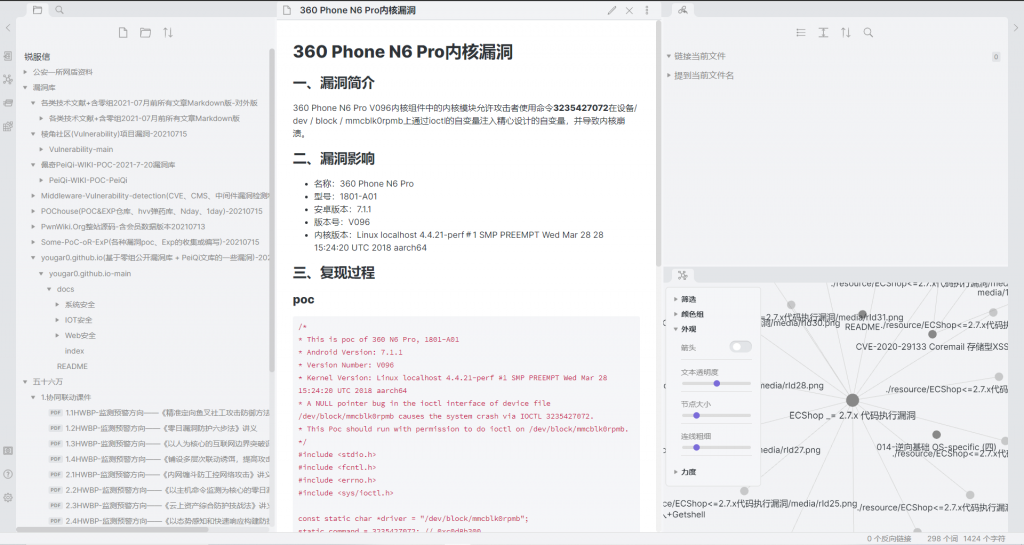Switch to the file explorer tab

coord(37,10)
